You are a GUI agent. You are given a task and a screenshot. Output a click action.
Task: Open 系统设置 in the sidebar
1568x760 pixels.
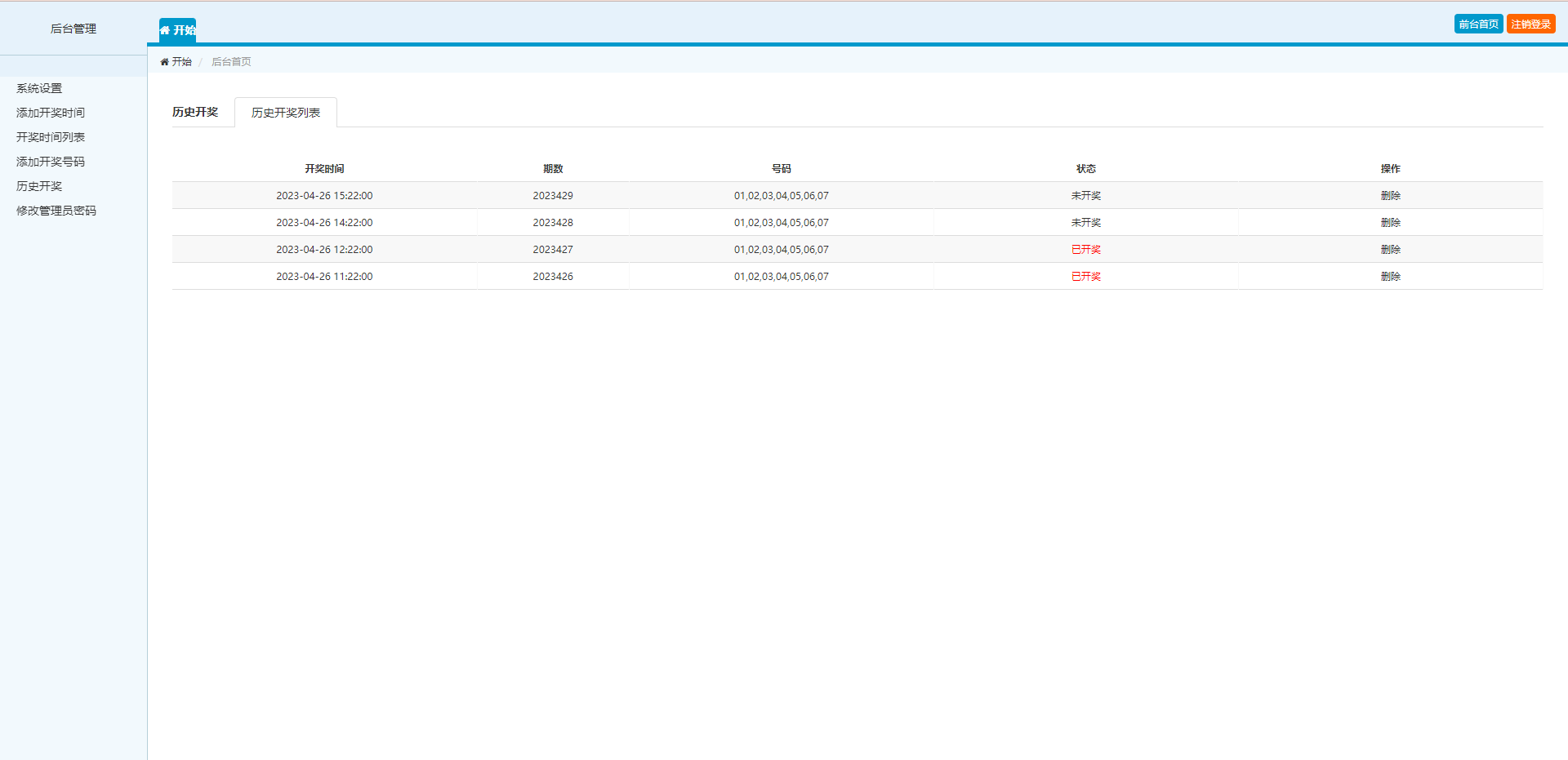coord(39,88)
